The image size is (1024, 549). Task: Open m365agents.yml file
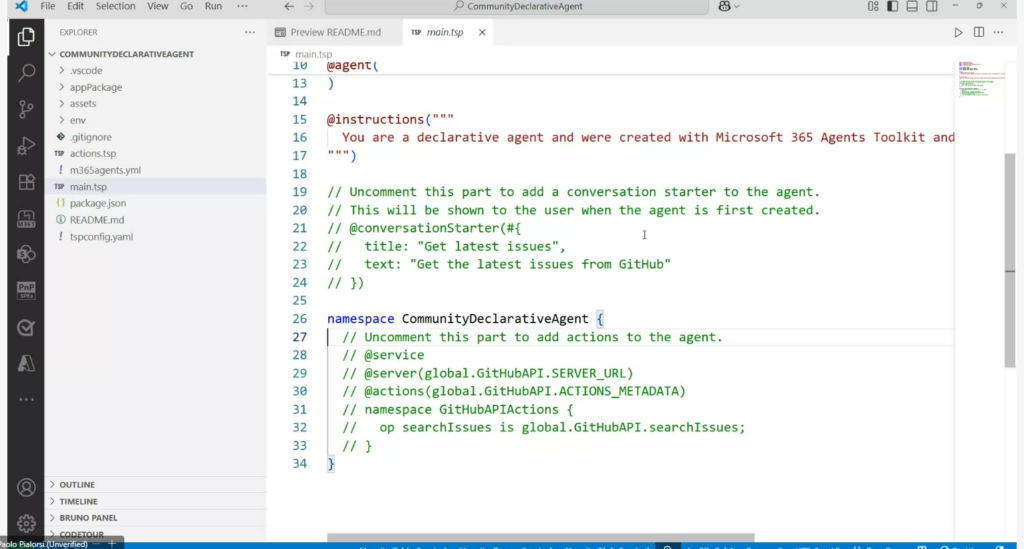click(157, 170)
